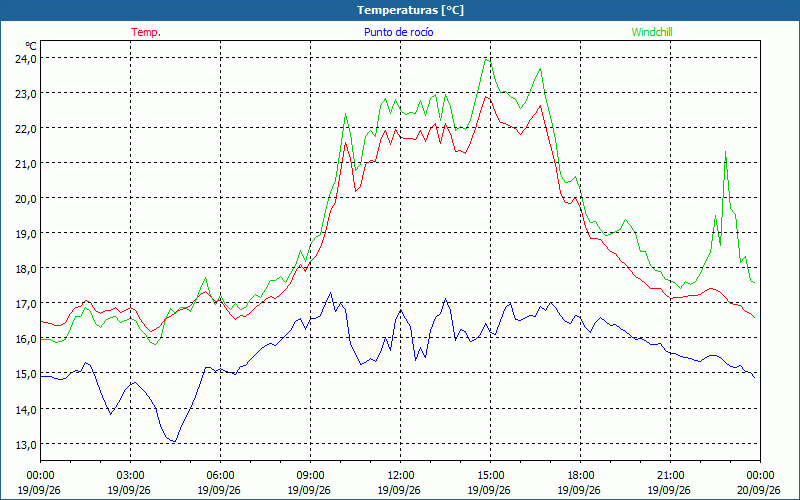Click the 09:00 x-axis time label
This screenshot has width=800, height=500.
coord(310,476)
